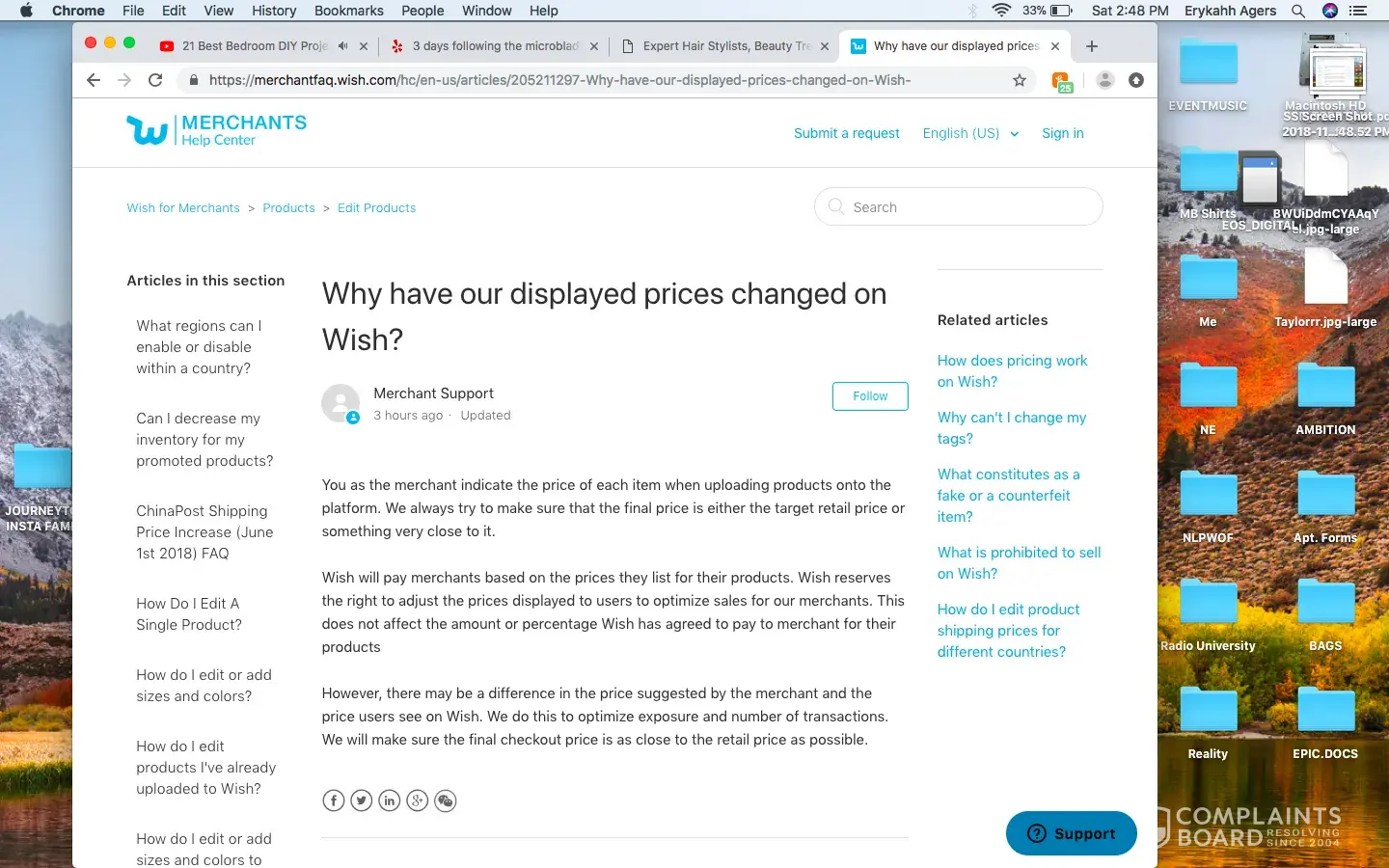Share the article on LinkedIn
Image resolution: width=1389 pixels, height=868 pixels.
click(390, 800)
